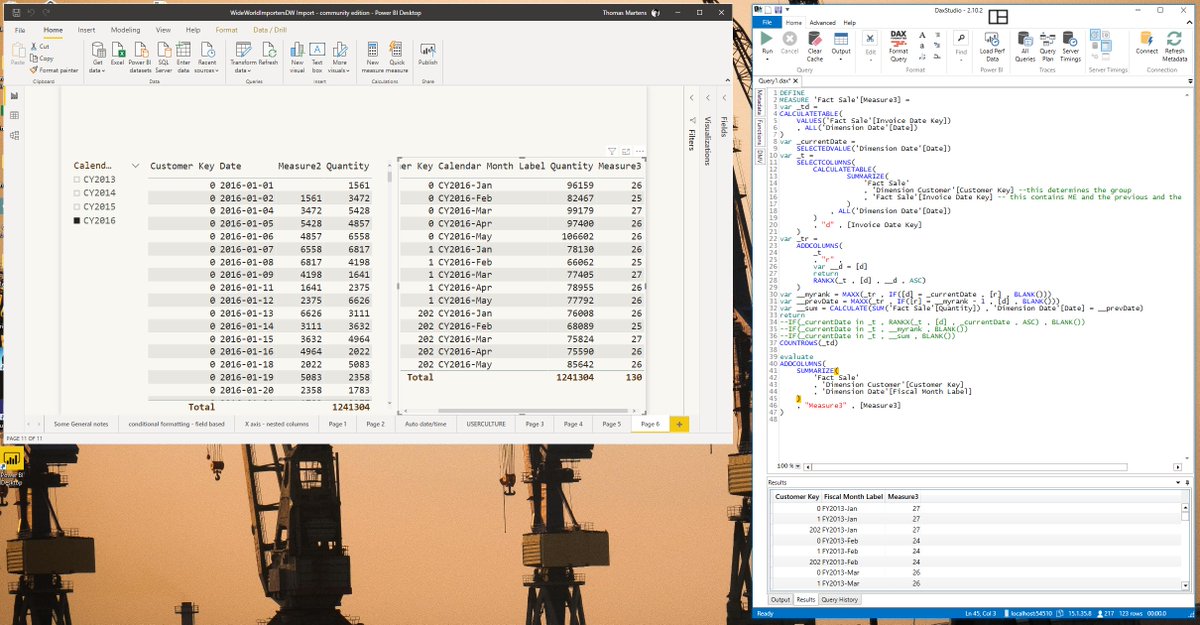Create a New measure in Power BI

point(372,57)
